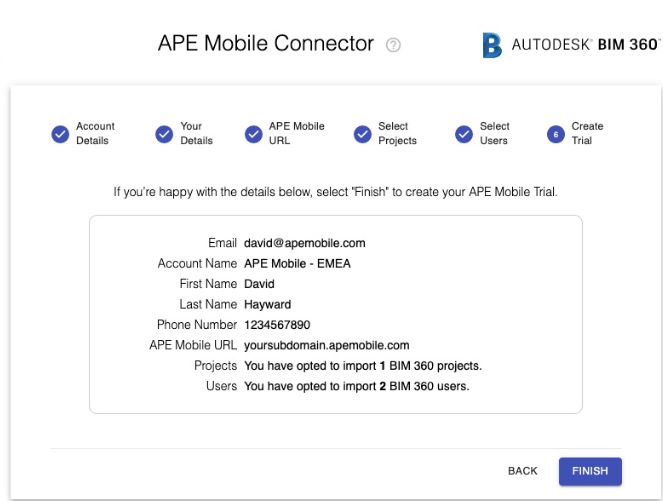Click the Back button
Image resolution: width=663 pixels, height=501 pixels.
point(523,471)
